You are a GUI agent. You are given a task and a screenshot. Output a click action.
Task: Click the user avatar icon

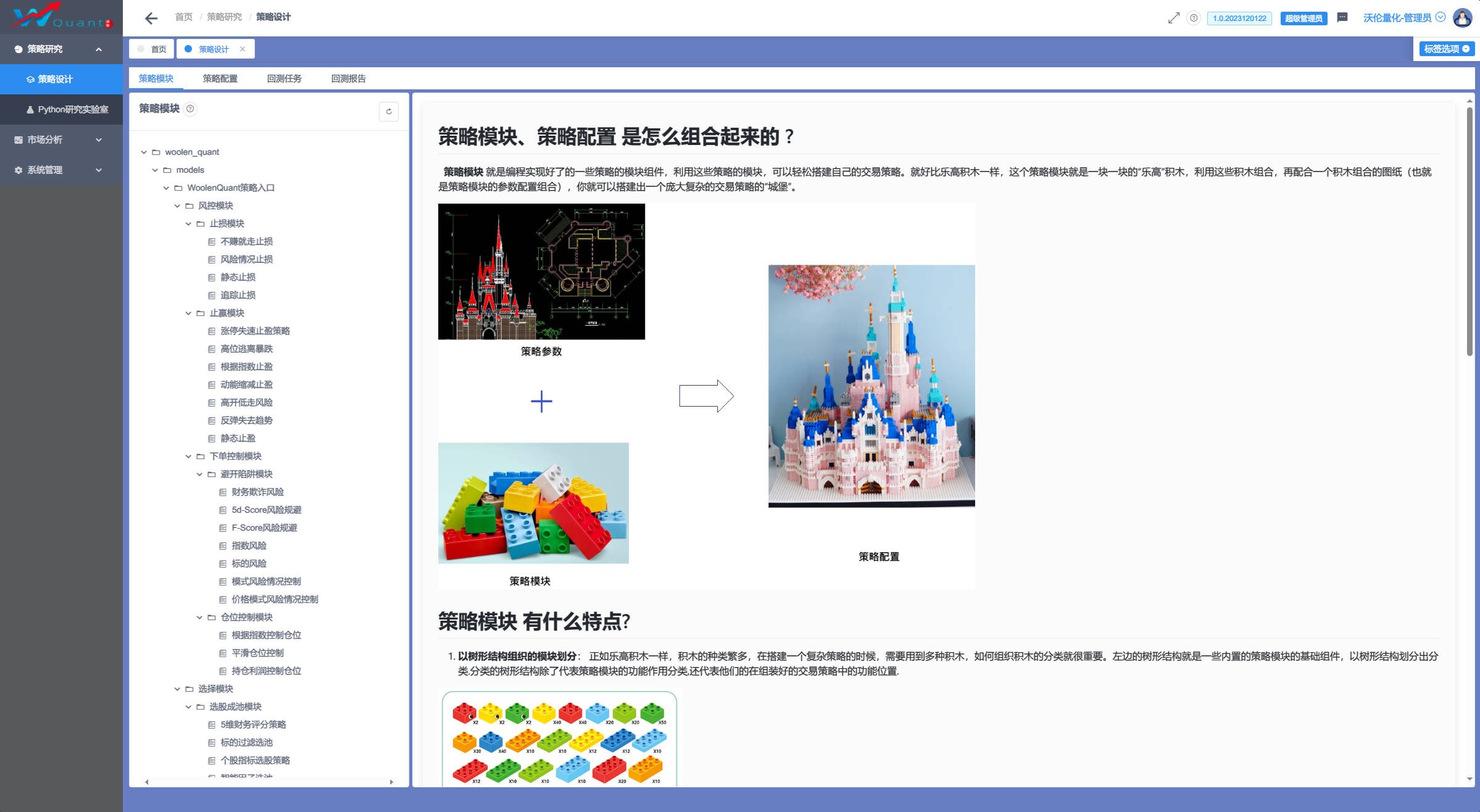pos(1462,18)
